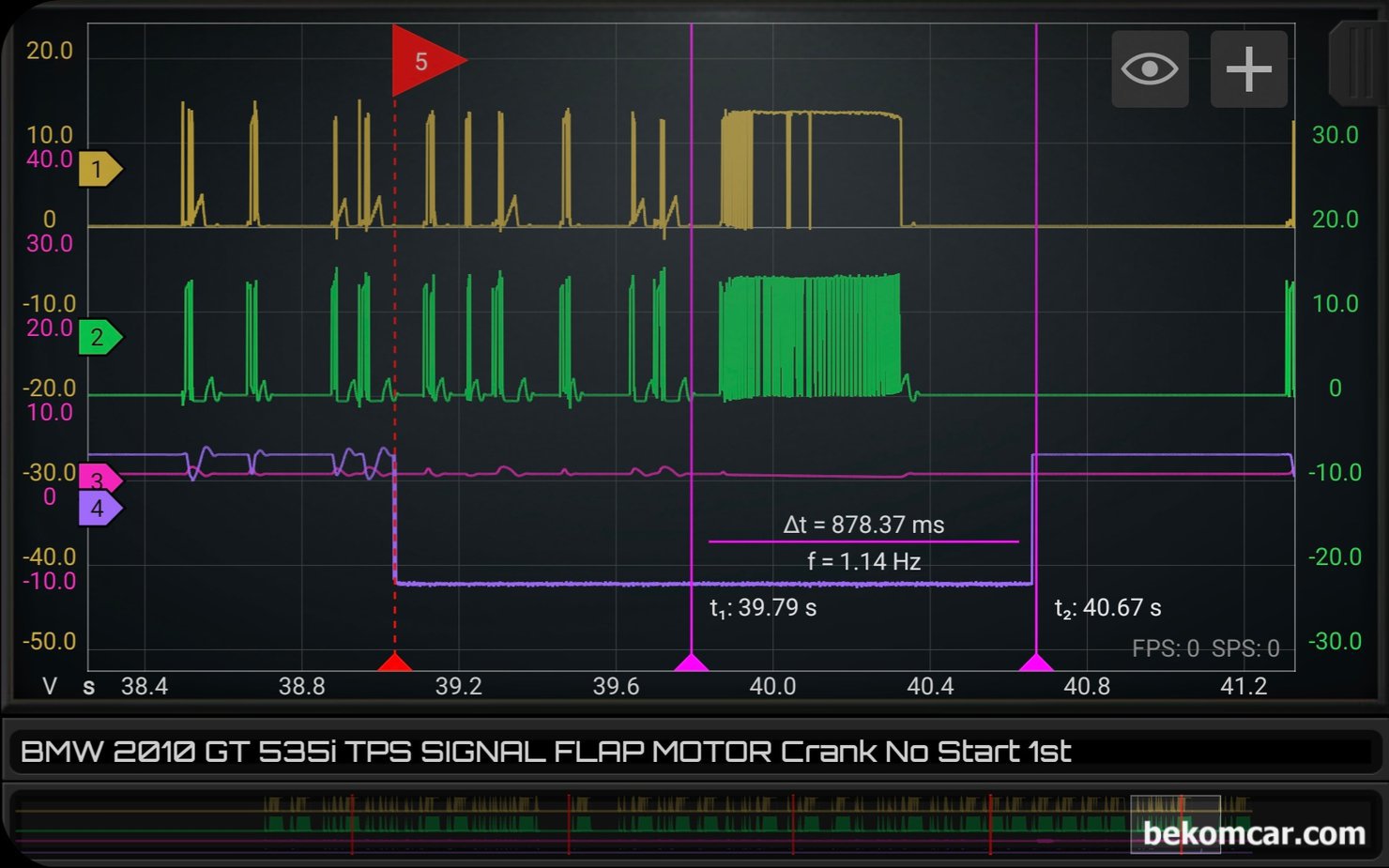Select the red flag marker 5
This screenshot has height=868, width=1389.
coord(428,61)
